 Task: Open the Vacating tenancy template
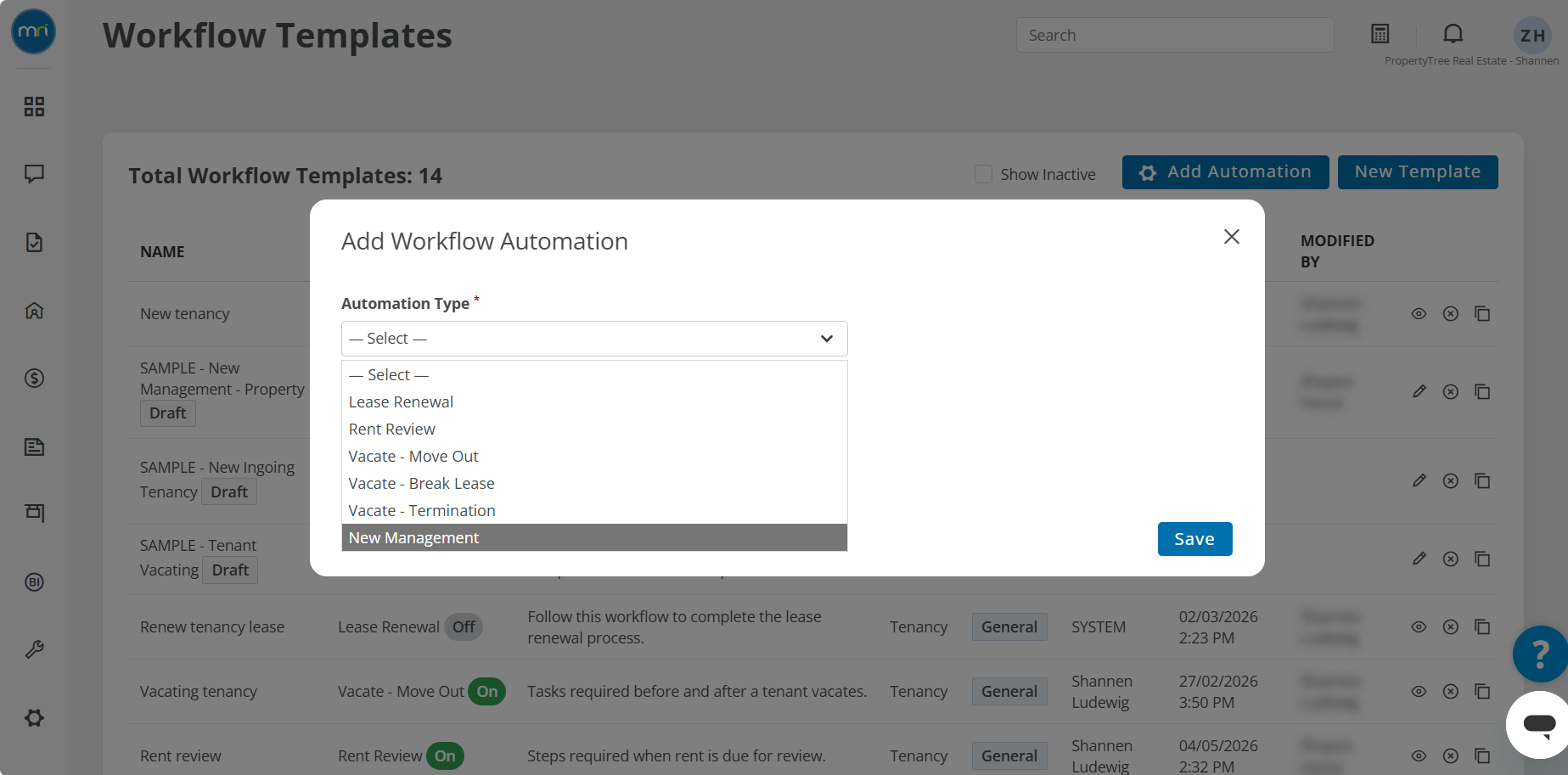pyautogui.click(x=199, y=692)
